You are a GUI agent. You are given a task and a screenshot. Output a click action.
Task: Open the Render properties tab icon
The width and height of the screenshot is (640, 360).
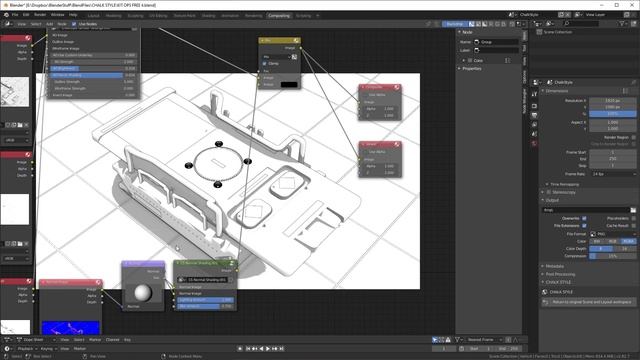pos(534,106)
